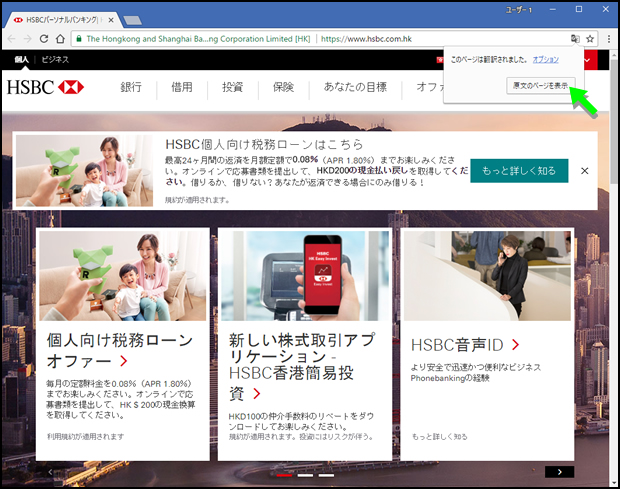The width and height of the screenshot is (620, 489).
Task: Open the 投資 menu
Action: click(x=232, y=87)
